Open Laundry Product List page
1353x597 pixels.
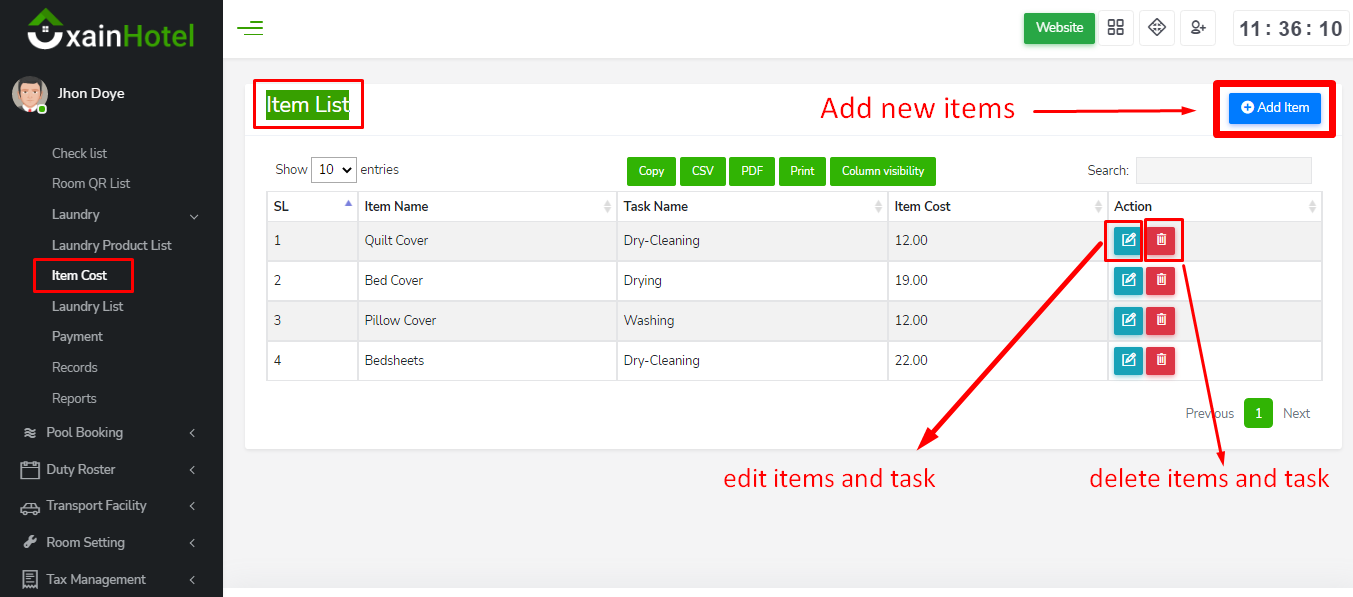[x=111, y=245]
